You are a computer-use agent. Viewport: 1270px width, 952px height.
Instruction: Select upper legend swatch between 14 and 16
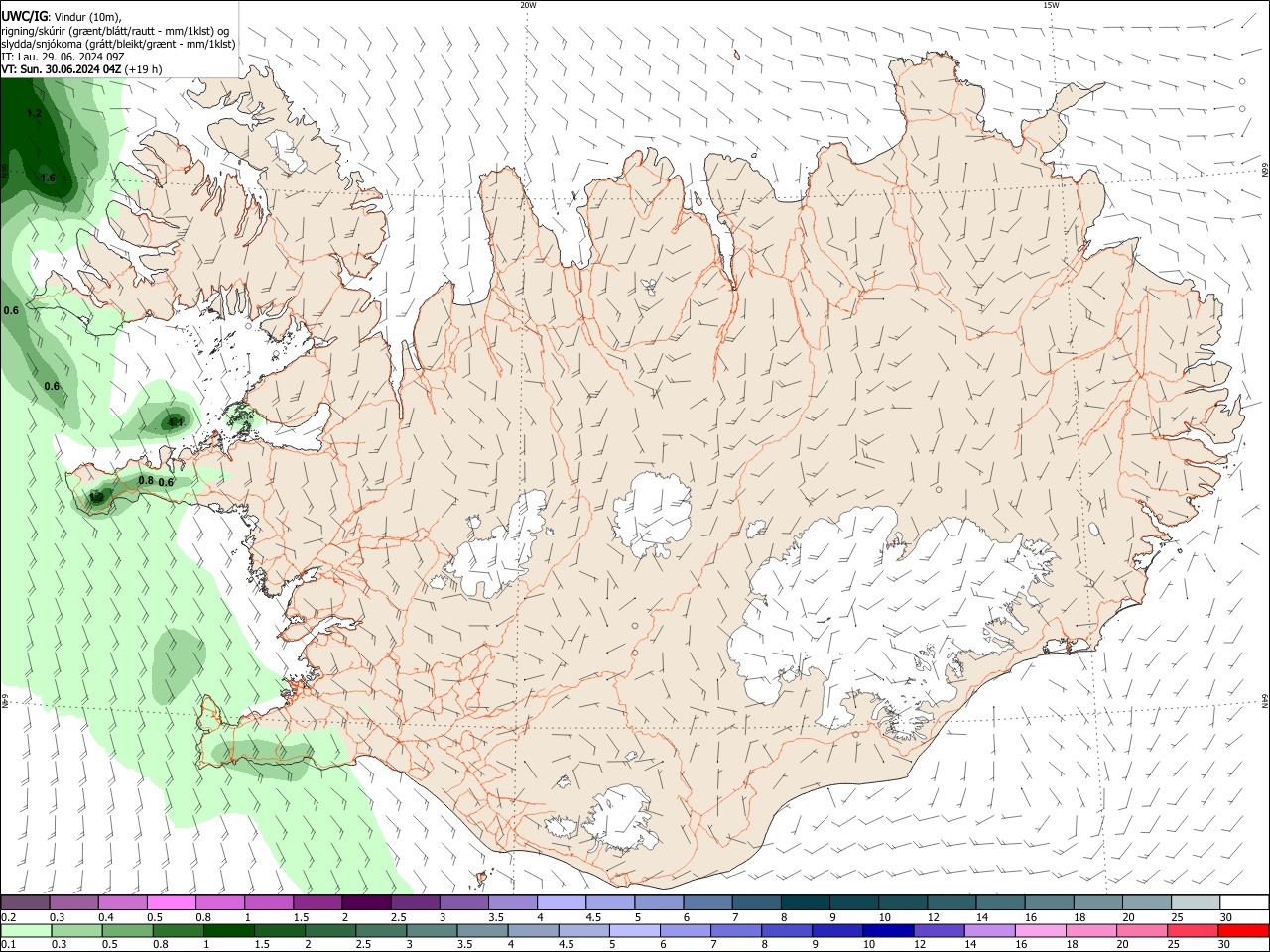click(1000, 902)
